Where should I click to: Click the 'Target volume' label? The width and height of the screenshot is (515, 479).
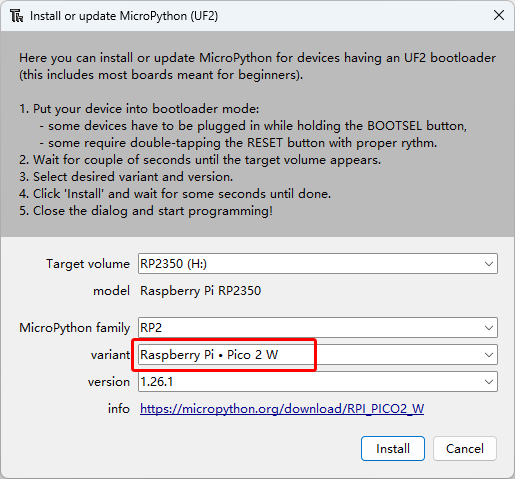coord(88,264)
